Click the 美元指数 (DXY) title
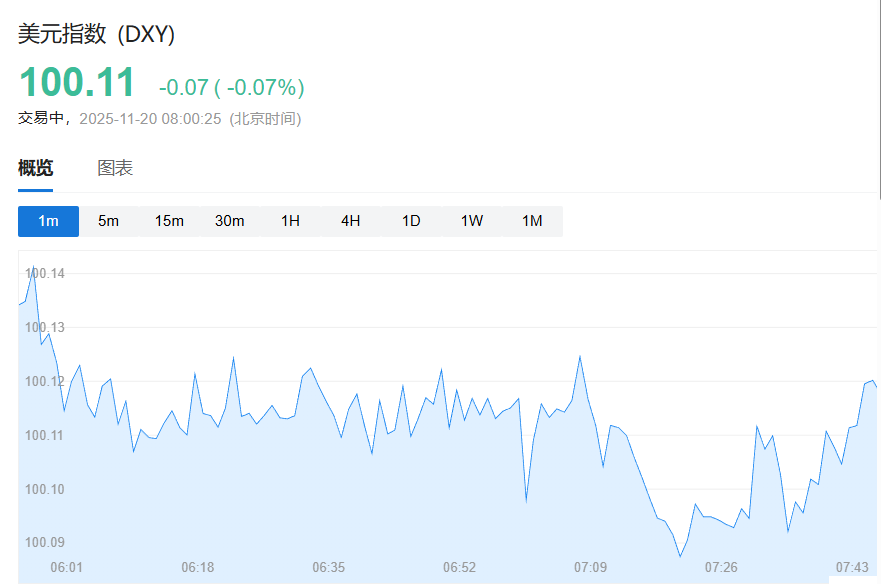 95,33
